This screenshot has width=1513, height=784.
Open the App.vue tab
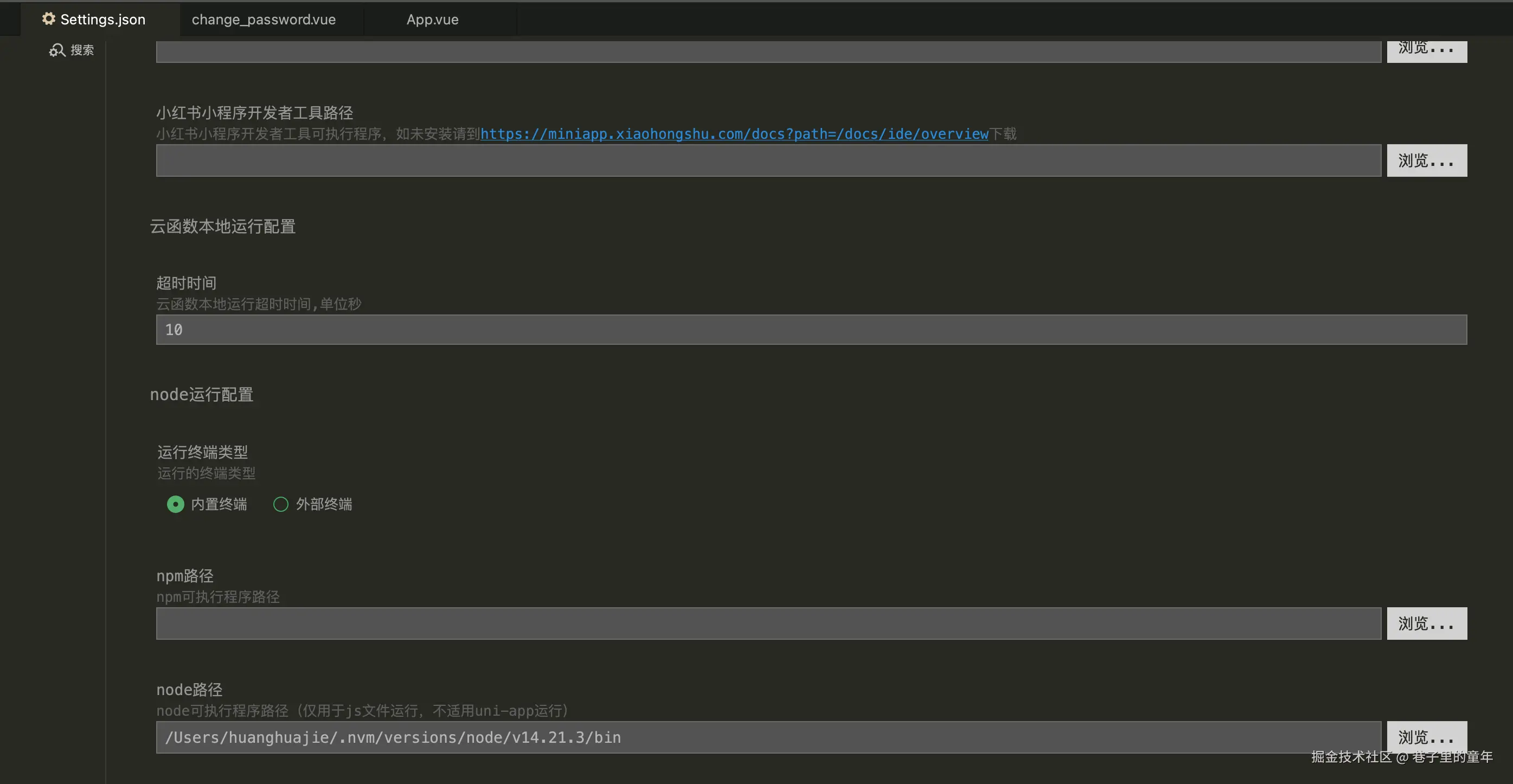432,20
